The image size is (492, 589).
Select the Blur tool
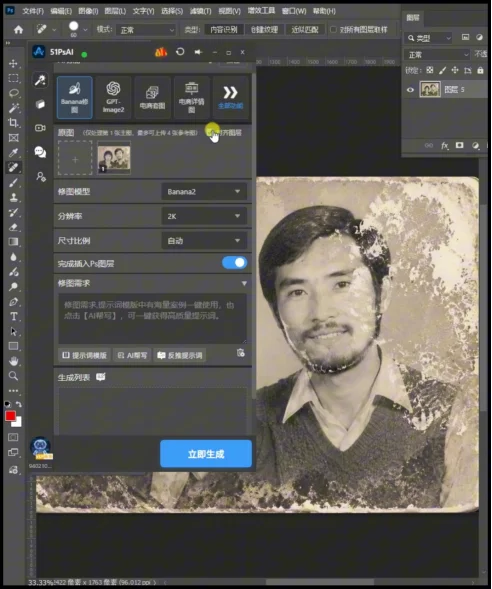[x=13, y=257]
